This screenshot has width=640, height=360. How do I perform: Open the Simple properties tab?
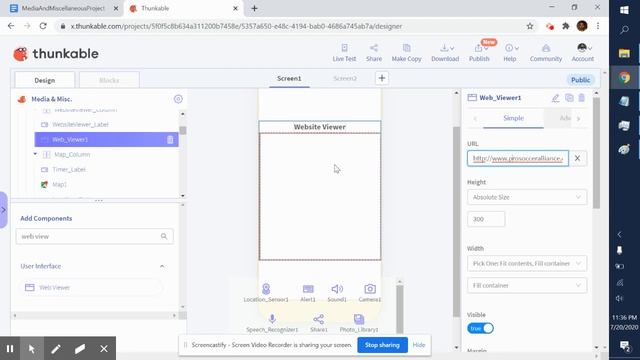513,118
